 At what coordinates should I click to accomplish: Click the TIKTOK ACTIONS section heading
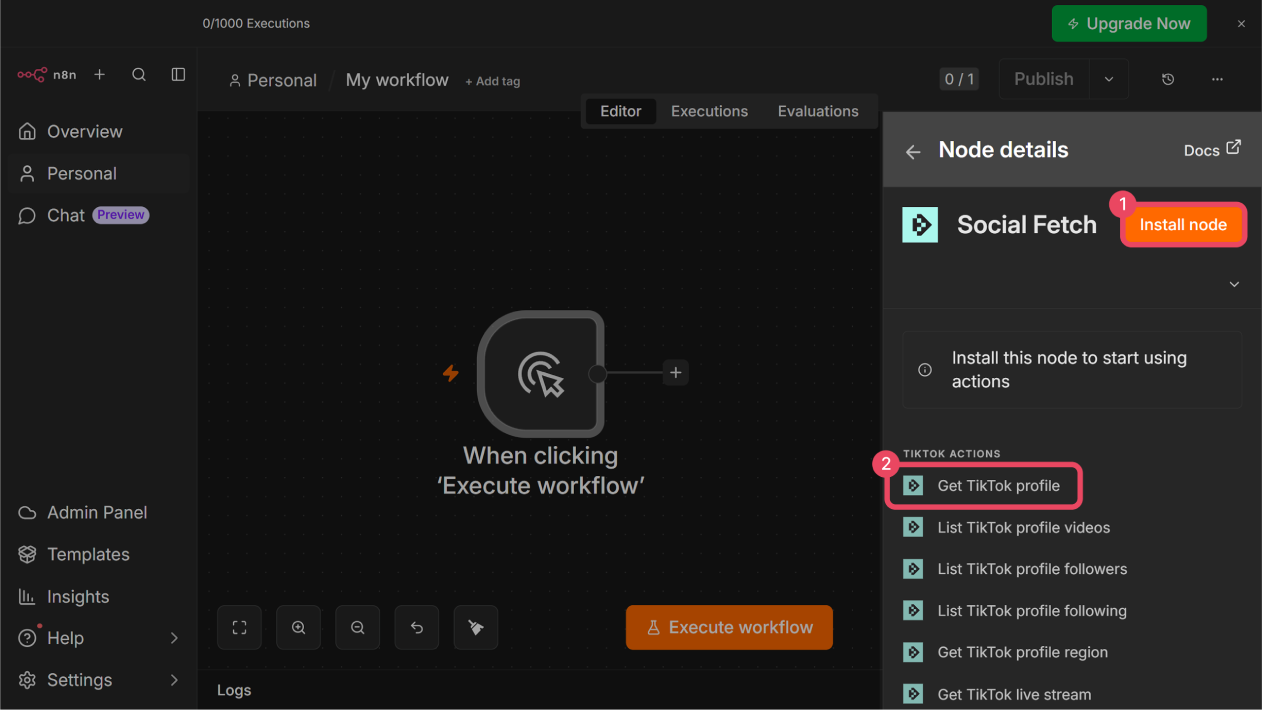952,454
